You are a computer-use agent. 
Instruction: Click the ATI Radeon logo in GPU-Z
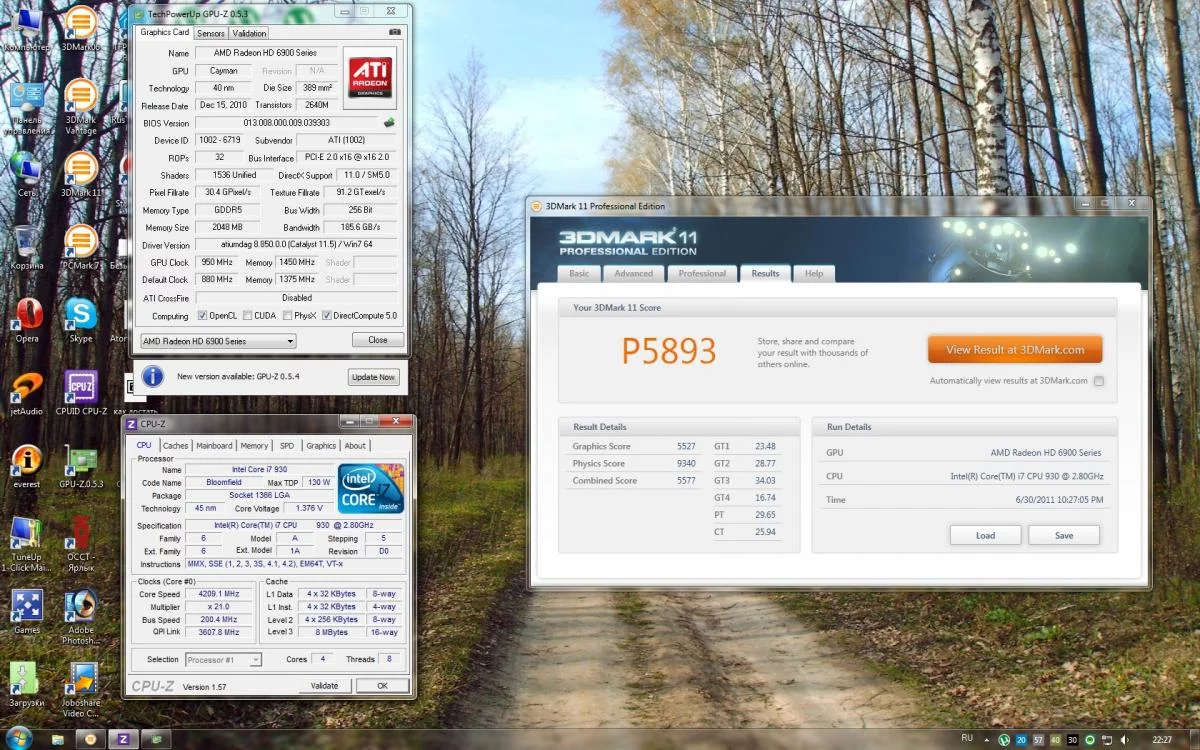pos(369,77)
